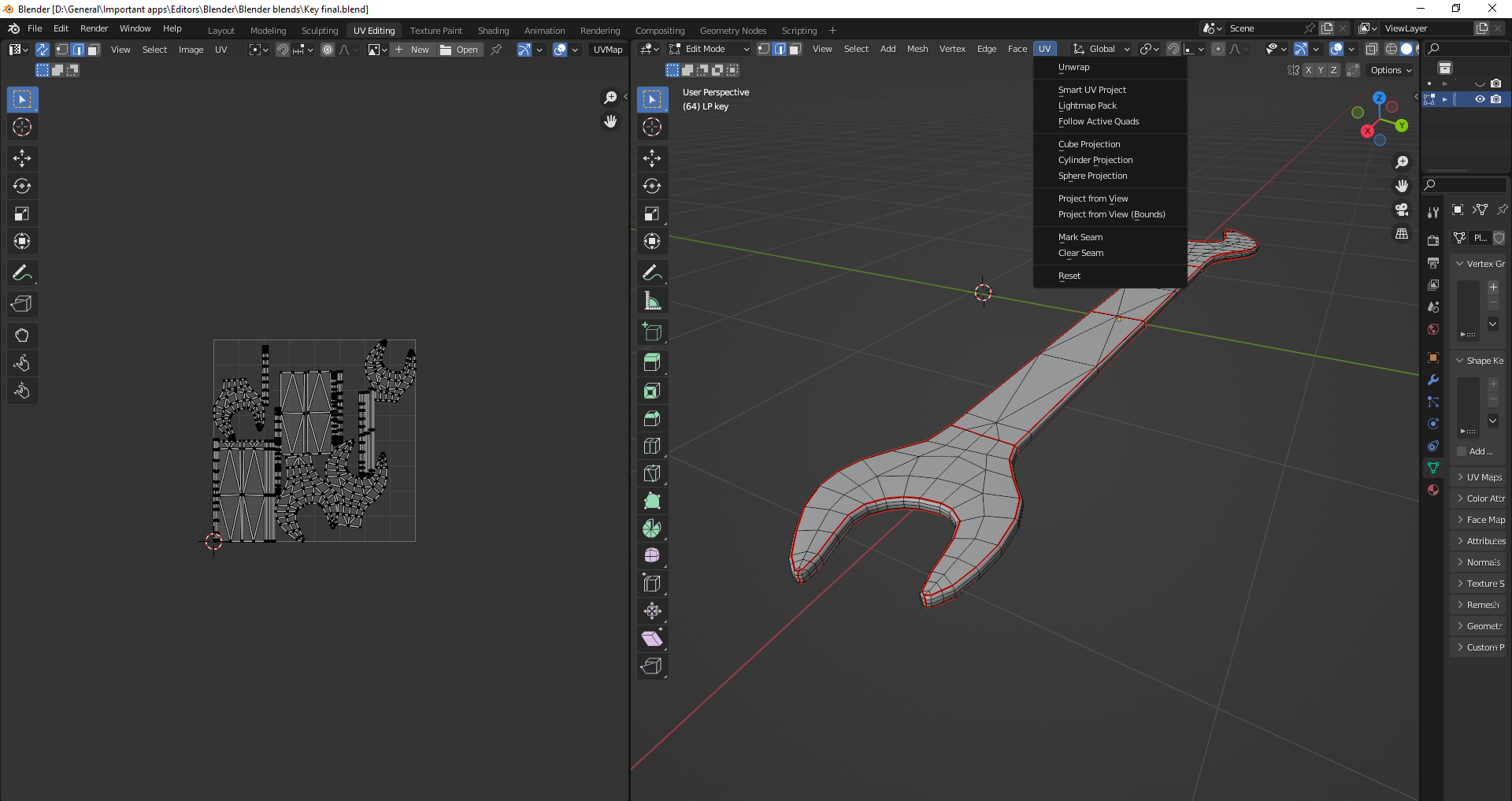Open the Modifiers properties tab
Viewport: 1512px width, 801px height.
coord(1433,380)
